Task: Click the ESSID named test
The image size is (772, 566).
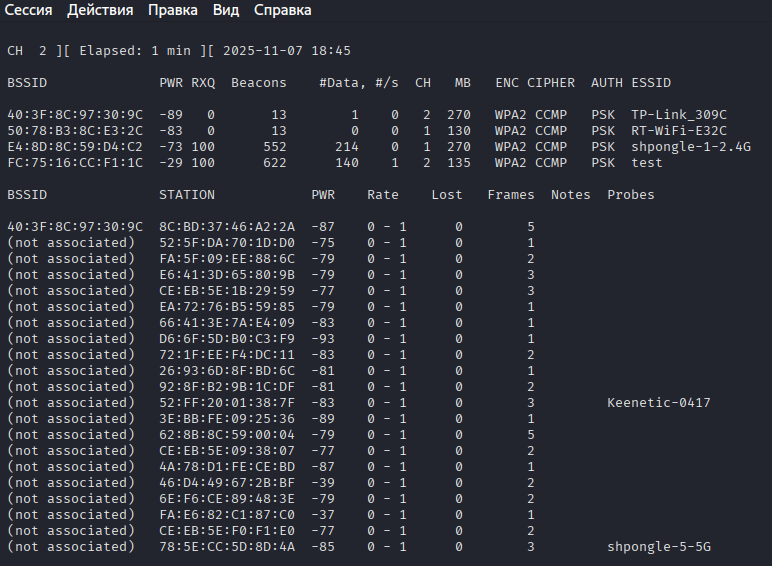Action: click(x=646, y=162)
